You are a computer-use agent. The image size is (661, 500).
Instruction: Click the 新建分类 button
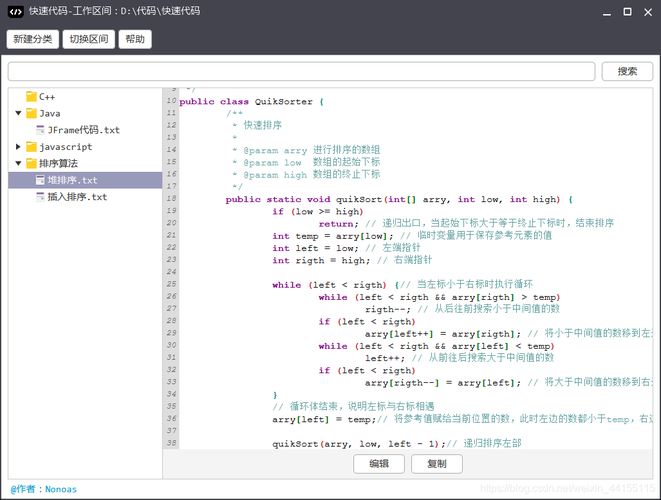coord(32,39)
